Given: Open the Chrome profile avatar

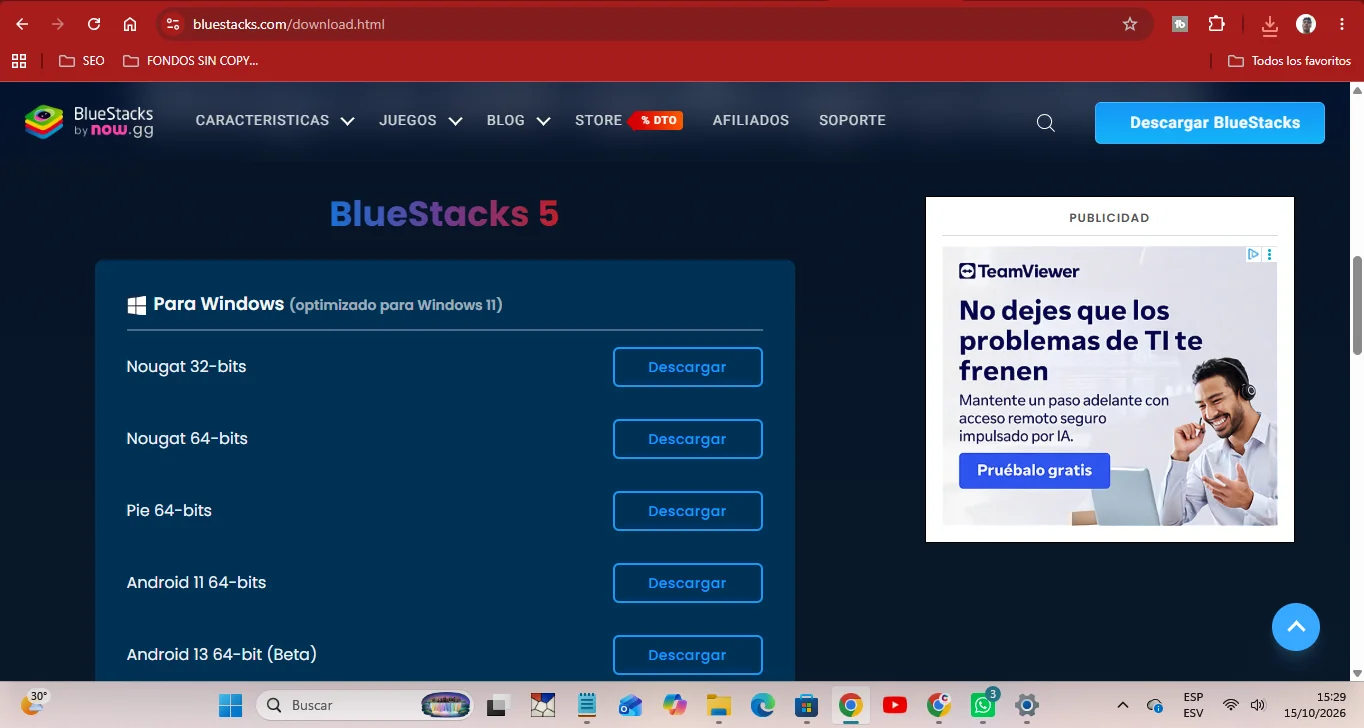Looking at the screenshot, I should coord(1306,24).
